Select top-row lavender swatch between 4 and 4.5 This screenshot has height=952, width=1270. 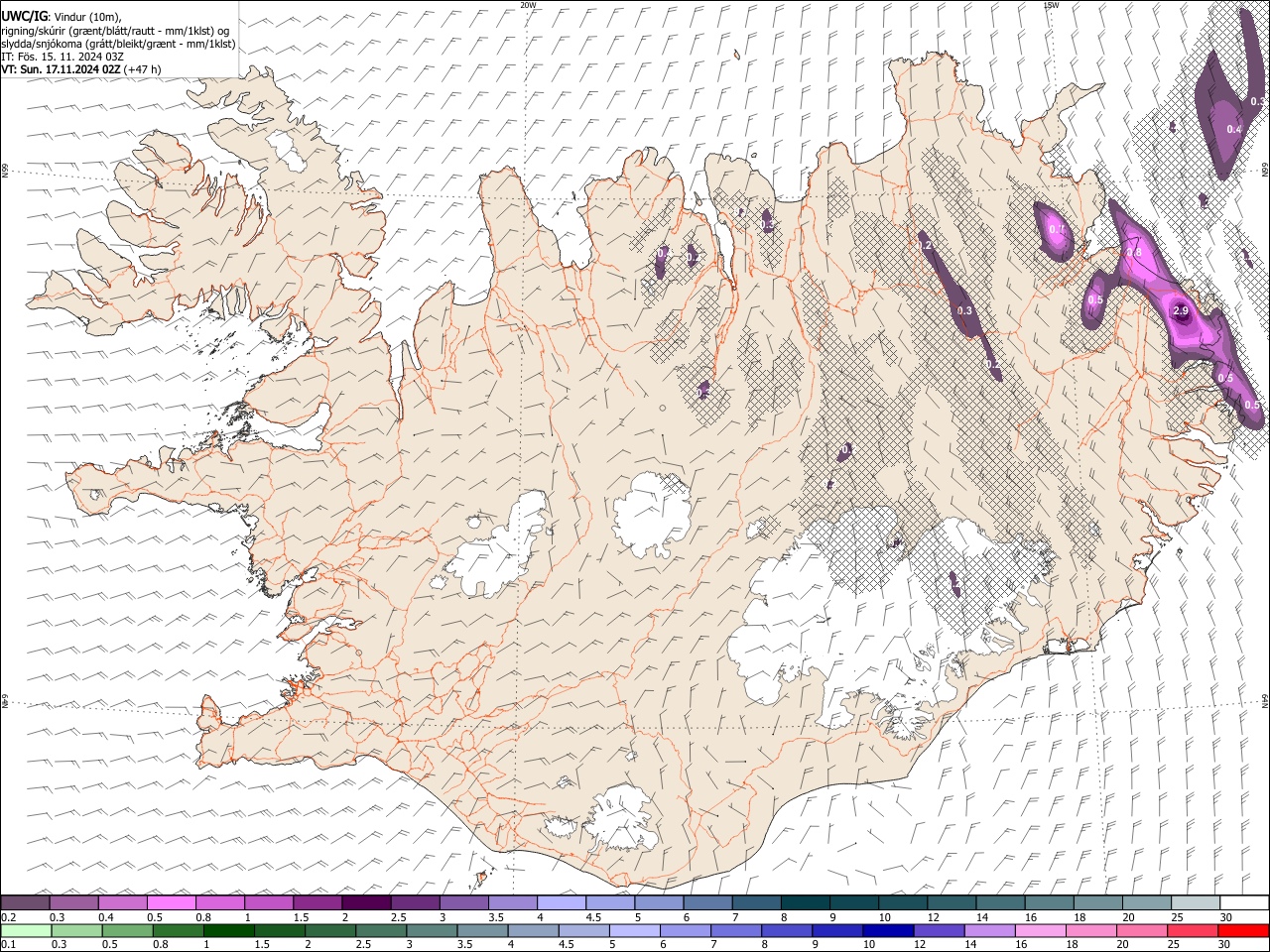[561, 902]
